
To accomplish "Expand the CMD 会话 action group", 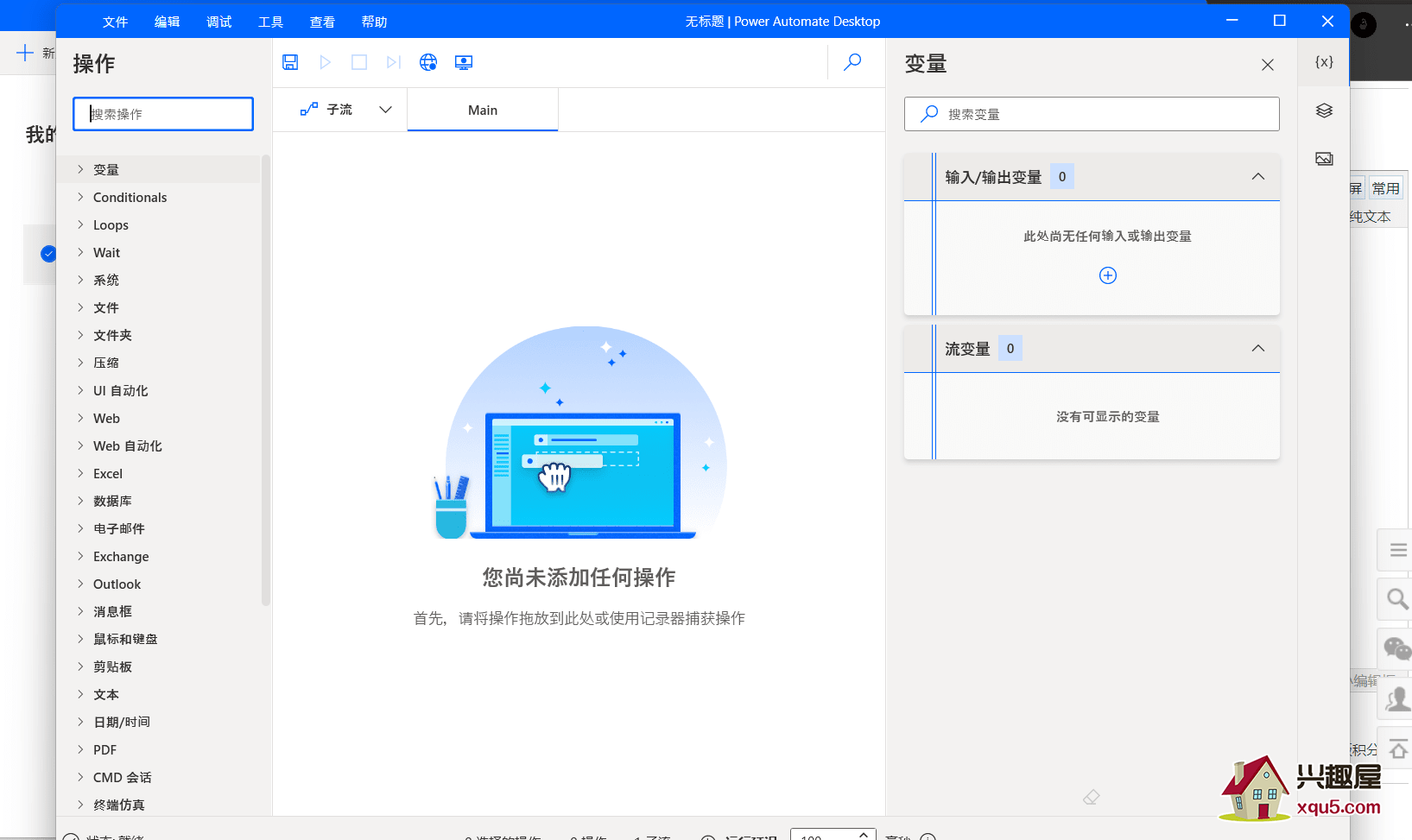I will (80, 777).
